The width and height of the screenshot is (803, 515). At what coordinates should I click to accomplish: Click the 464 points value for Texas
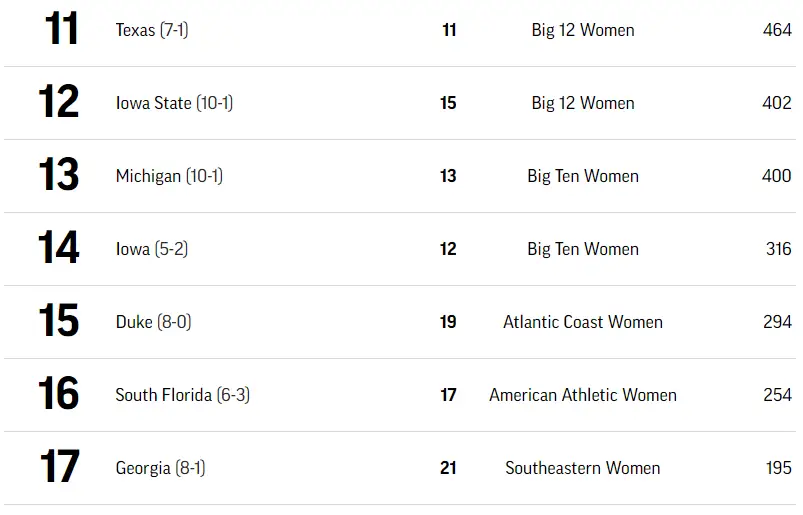[777, 30]
